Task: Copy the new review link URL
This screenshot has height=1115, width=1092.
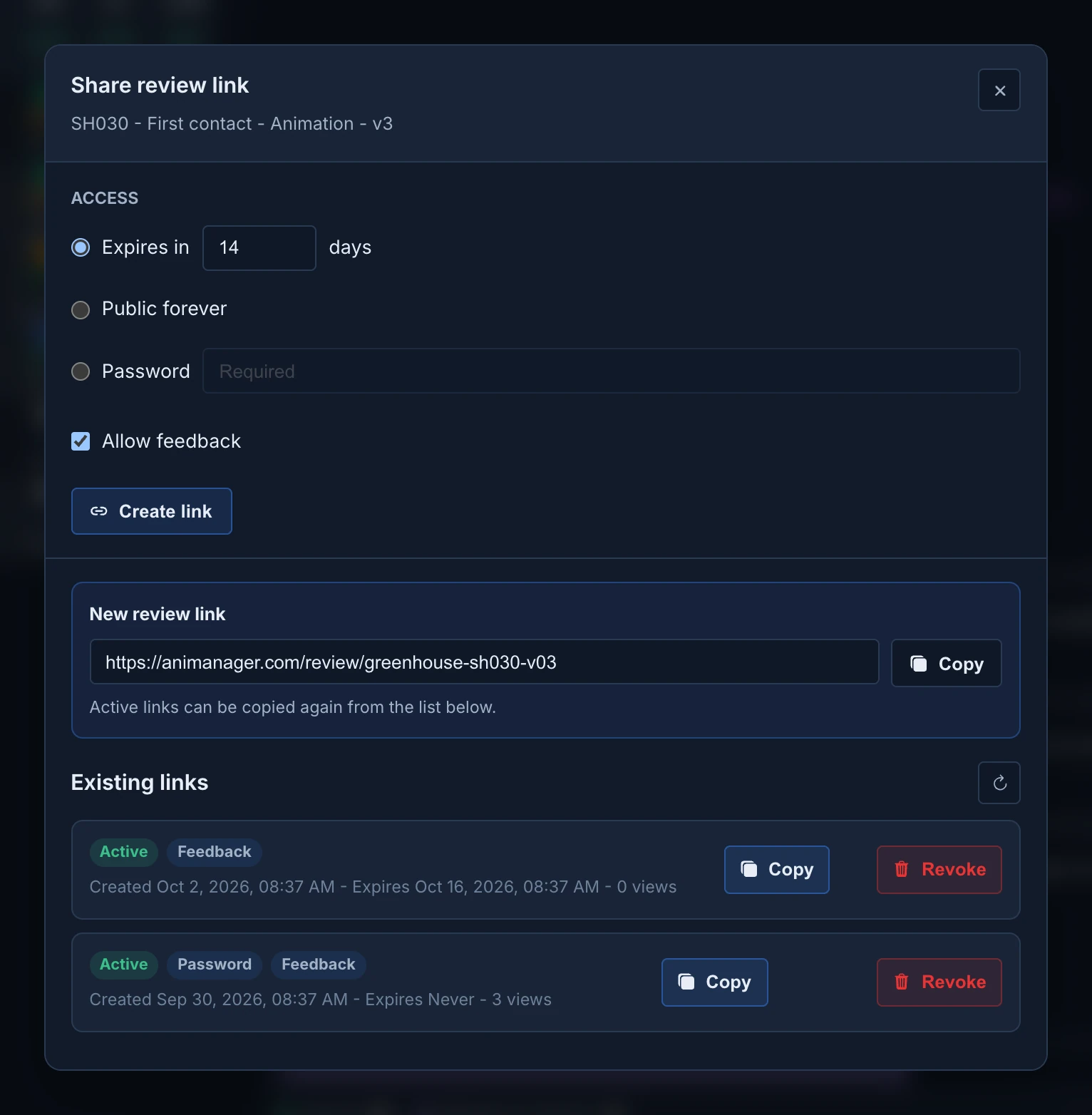Action: (947, 663)
